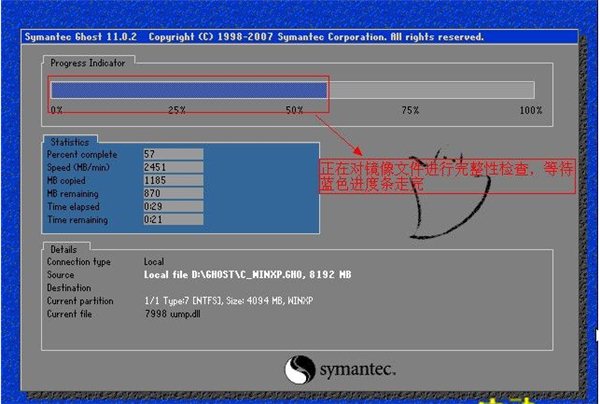The image size is (600, 404).
Task: Click the MB remaining value 870
Action: (173, 193)
